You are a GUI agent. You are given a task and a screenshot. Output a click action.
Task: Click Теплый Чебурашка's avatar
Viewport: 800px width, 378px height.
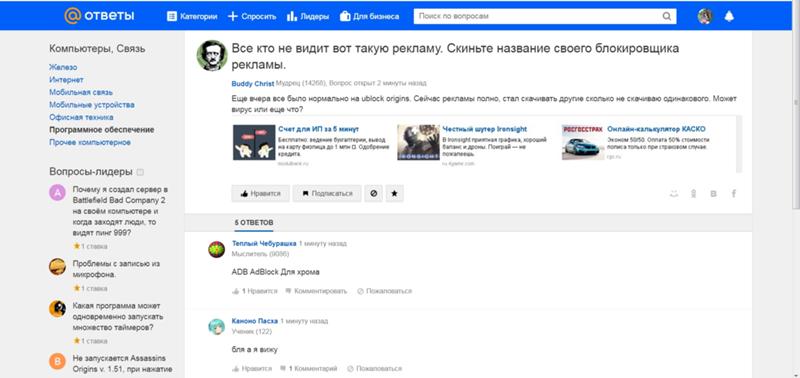[x=216, y=249]
